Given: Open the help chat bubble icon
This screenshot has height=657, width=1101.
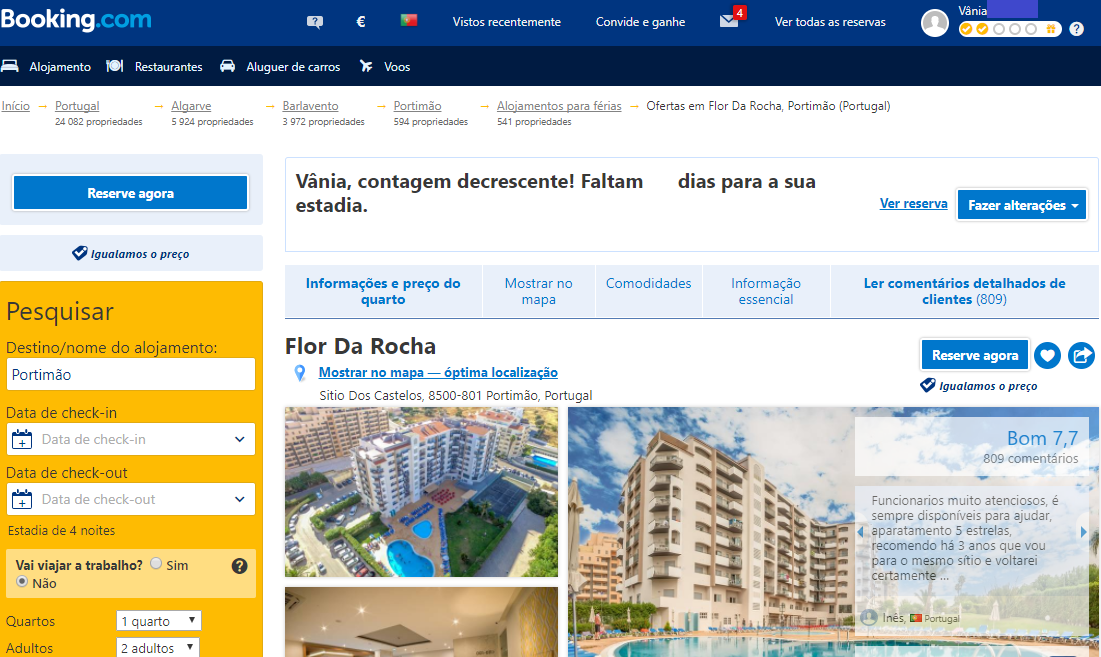Looking at the screenshot, I should coord(315,22).
